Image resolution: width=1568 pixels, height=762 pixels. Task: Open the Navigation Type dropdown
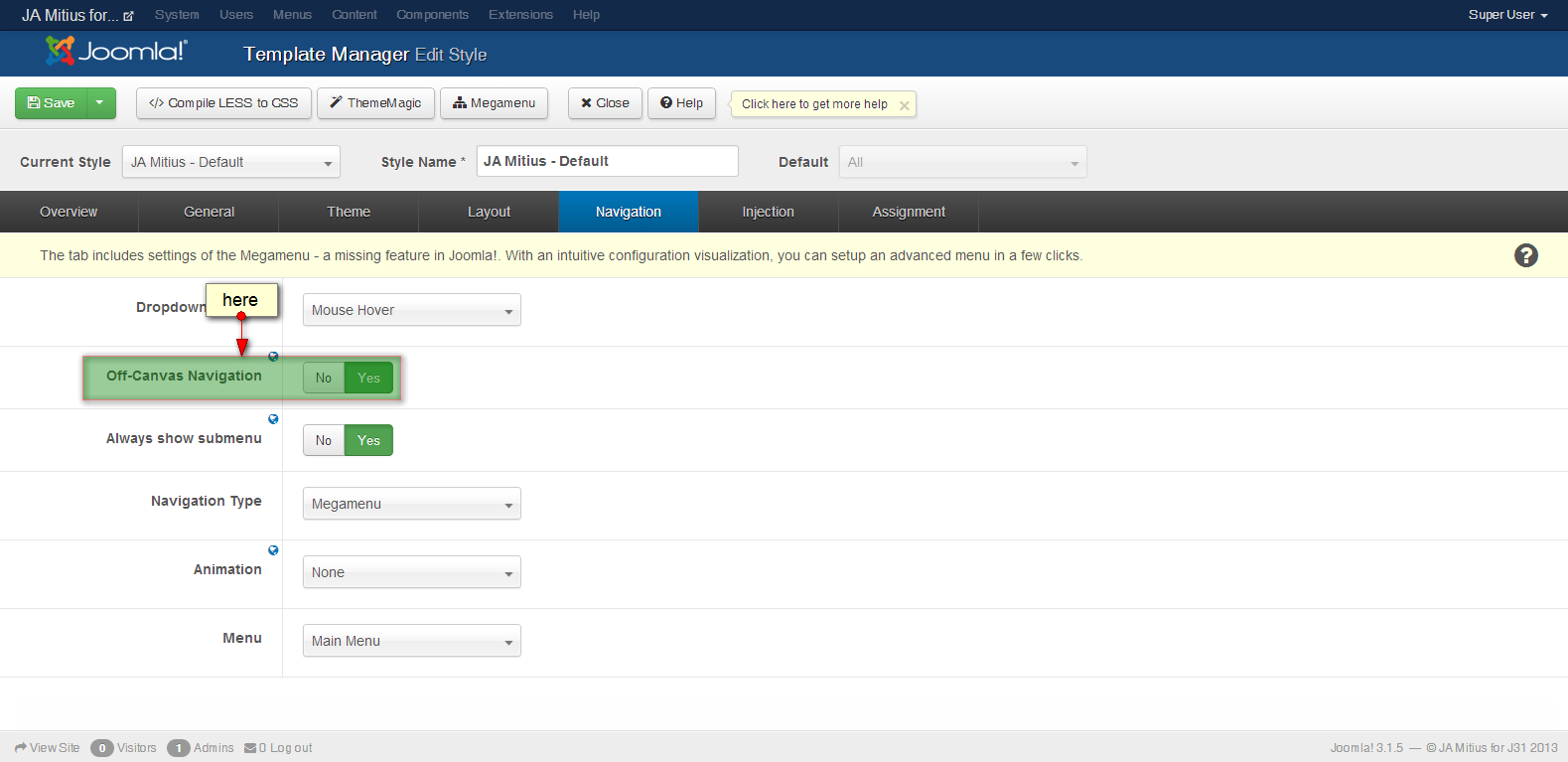click(412, 504)
